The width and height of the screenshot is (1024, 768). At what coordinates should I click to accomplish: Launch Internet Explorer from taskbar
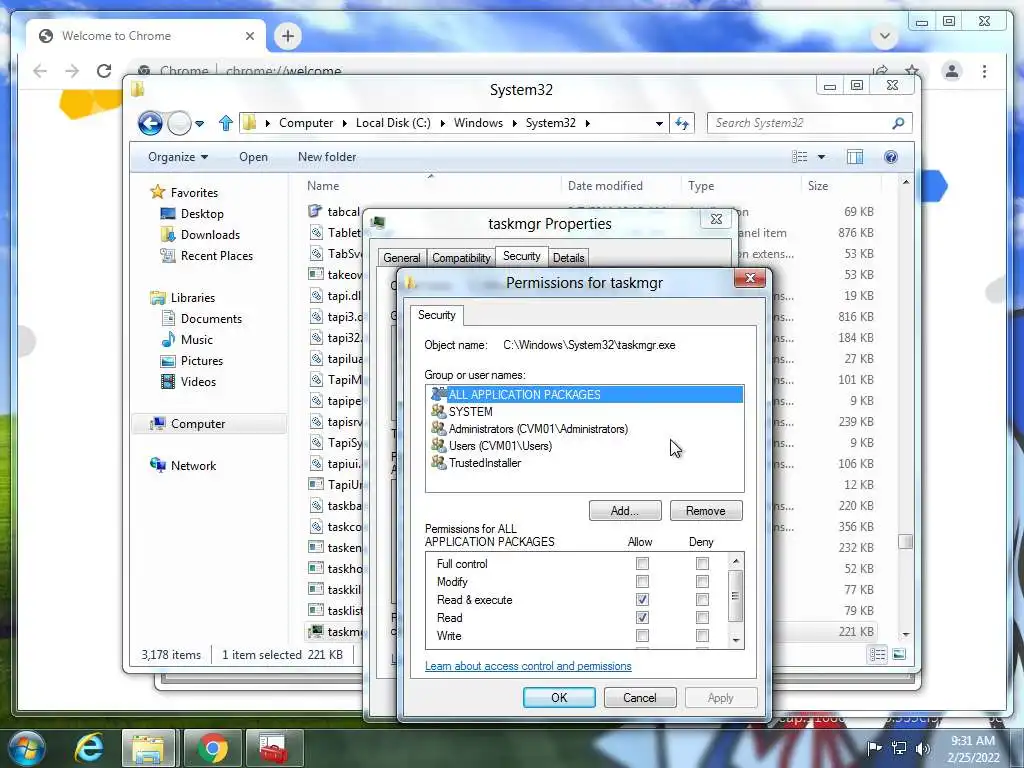click(x=89, y=748)
